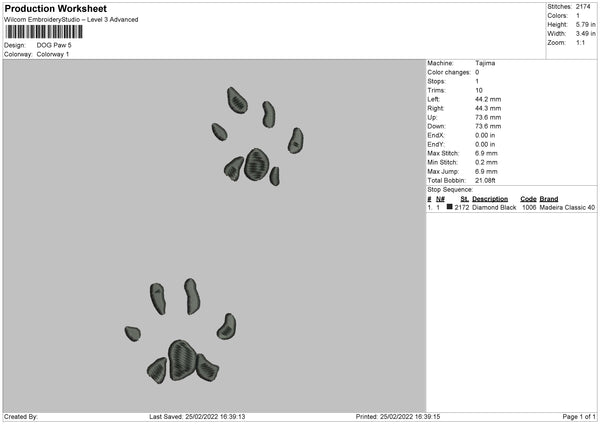Select the large pad of the upper paw
Viewport: 600px width, 424px height.
[x=256, y=165]
